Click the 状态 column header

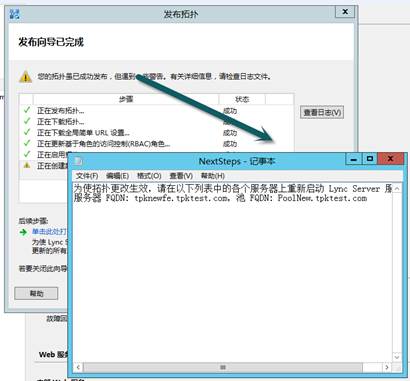point(242,99)
